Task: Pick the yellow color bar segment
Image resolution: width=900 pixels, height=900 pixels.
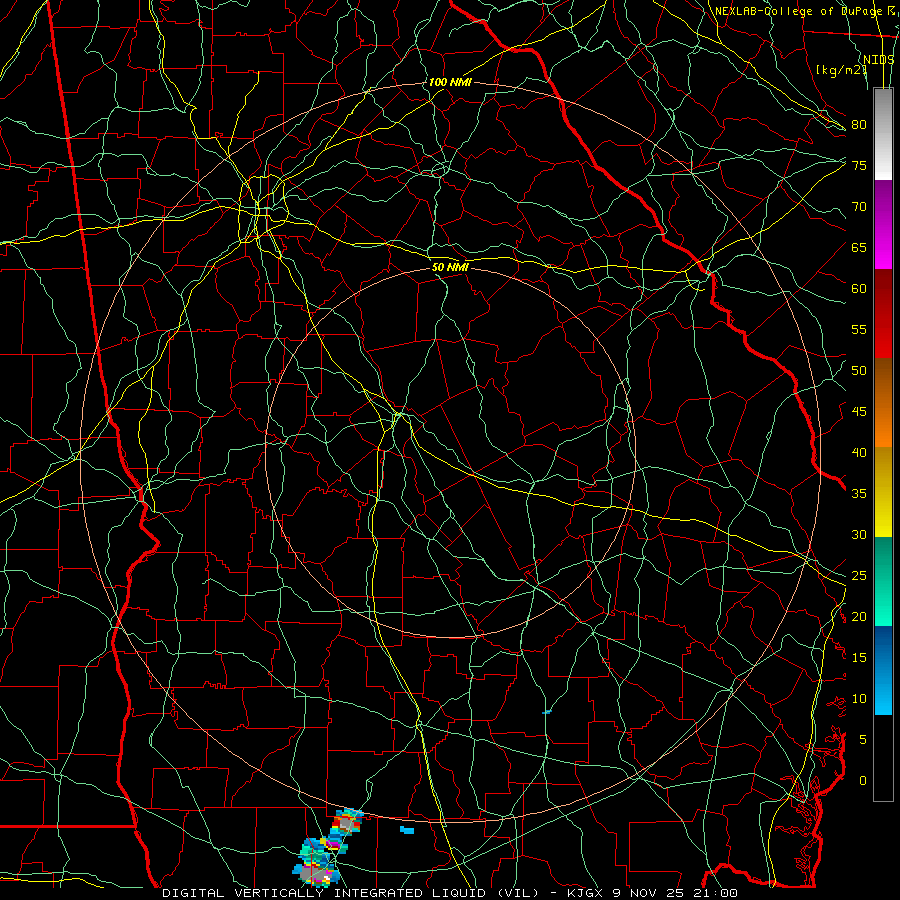Action: 883,492
